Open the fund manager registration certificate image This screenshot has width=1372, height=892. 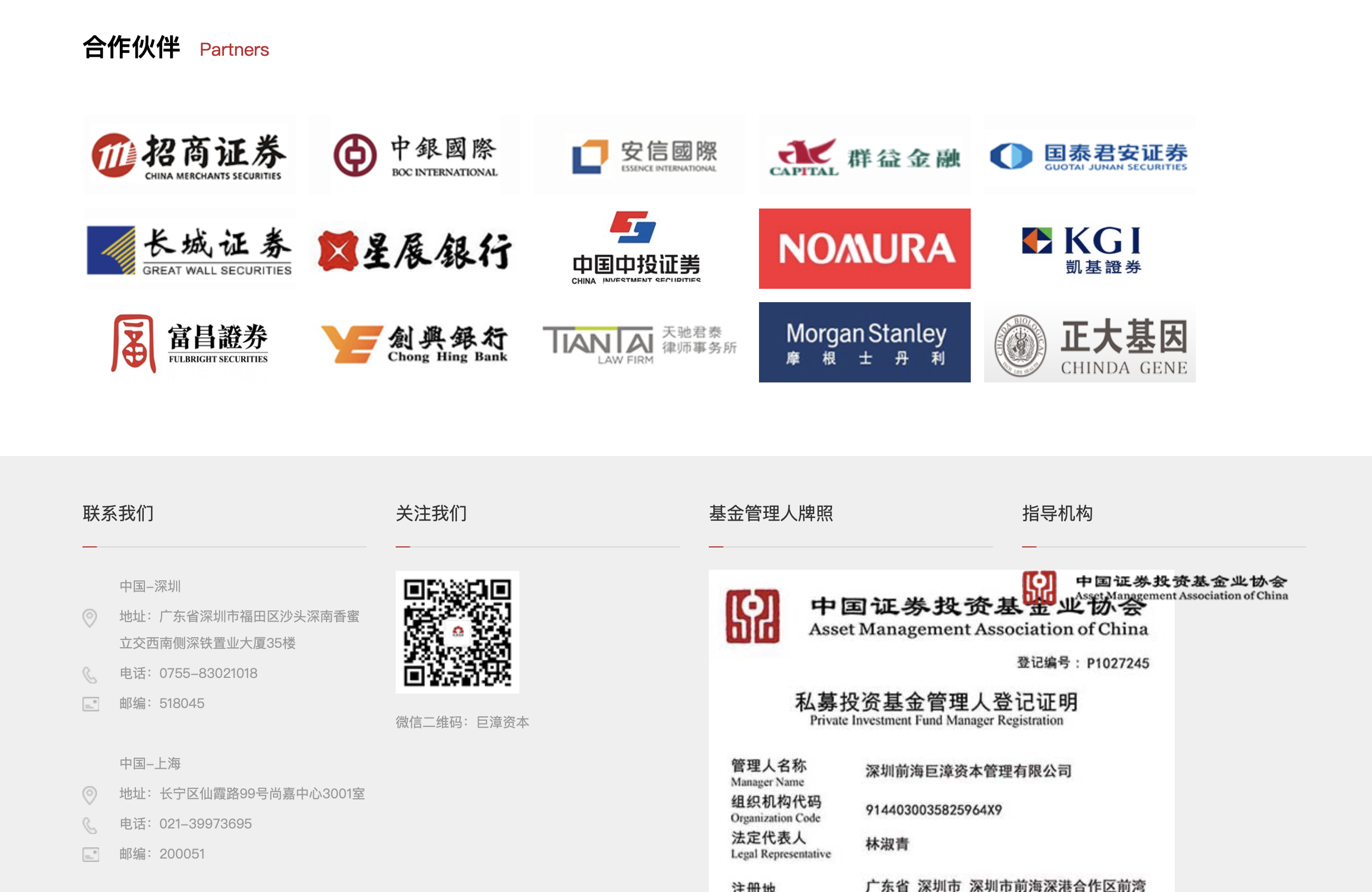click(x=941, y=730)
